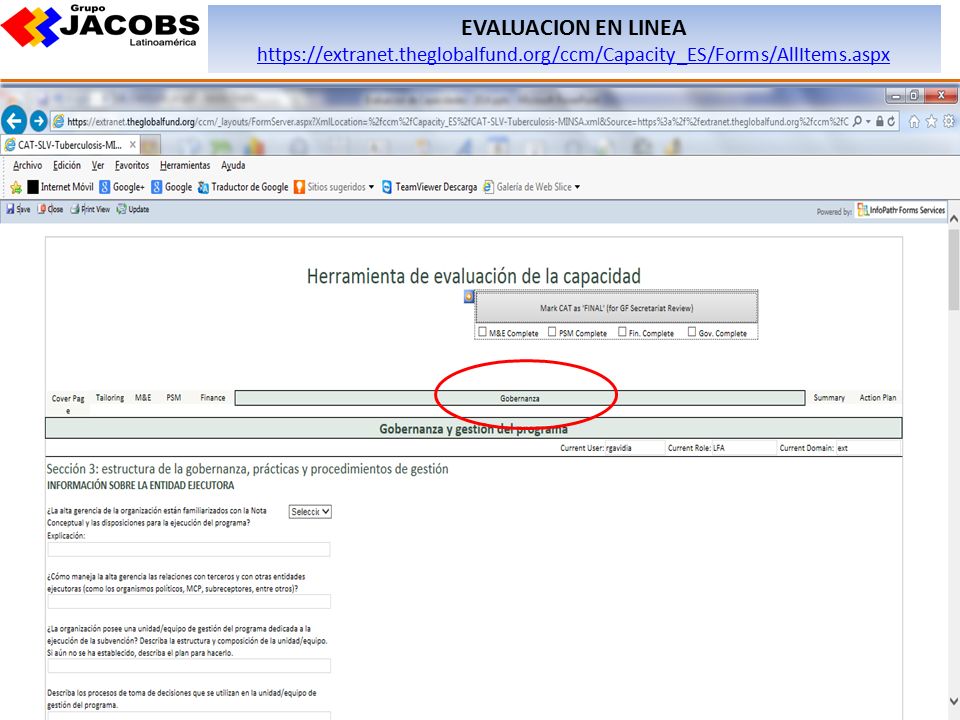Go back with the browser Back arrow

click(x=14, y=121)
